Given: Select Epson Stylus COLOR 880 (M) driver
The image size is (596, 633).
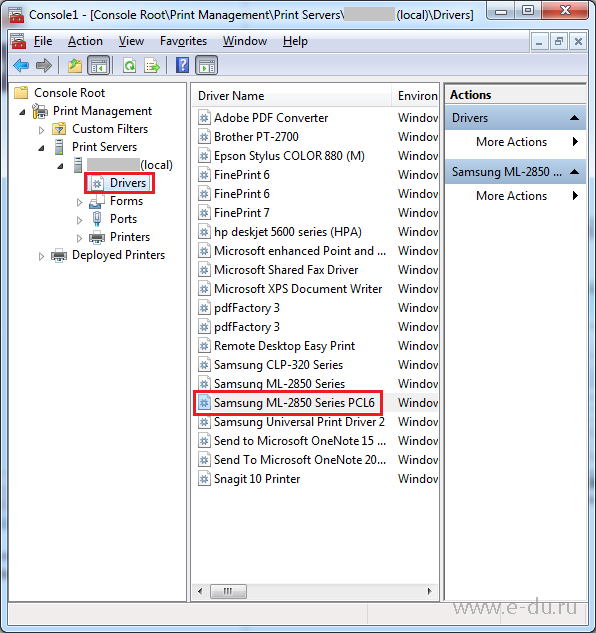Looking at the screenshot, I should coord(289,156).
